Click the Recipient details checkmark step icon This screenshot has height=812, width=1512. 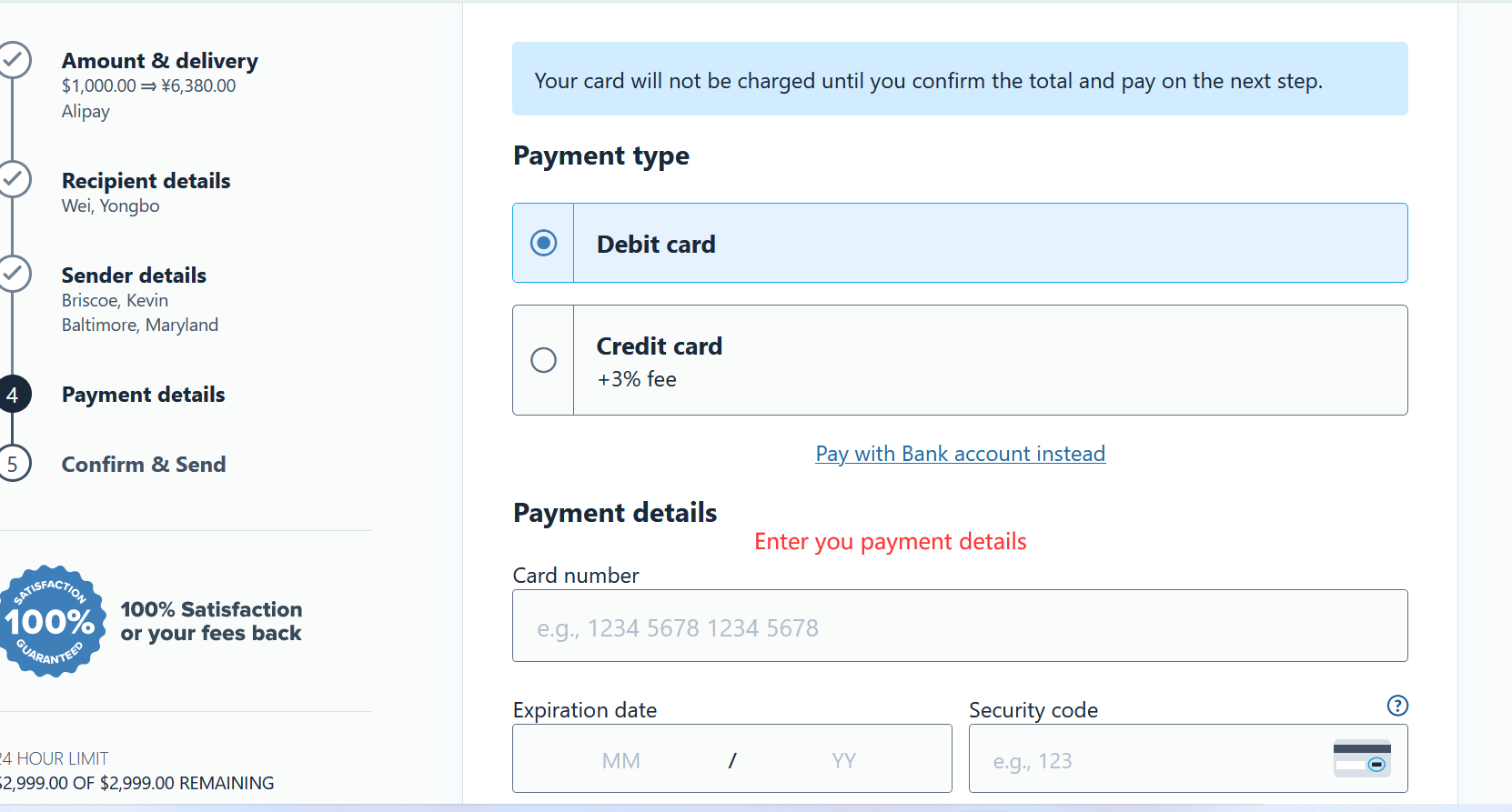pos(13,179)
